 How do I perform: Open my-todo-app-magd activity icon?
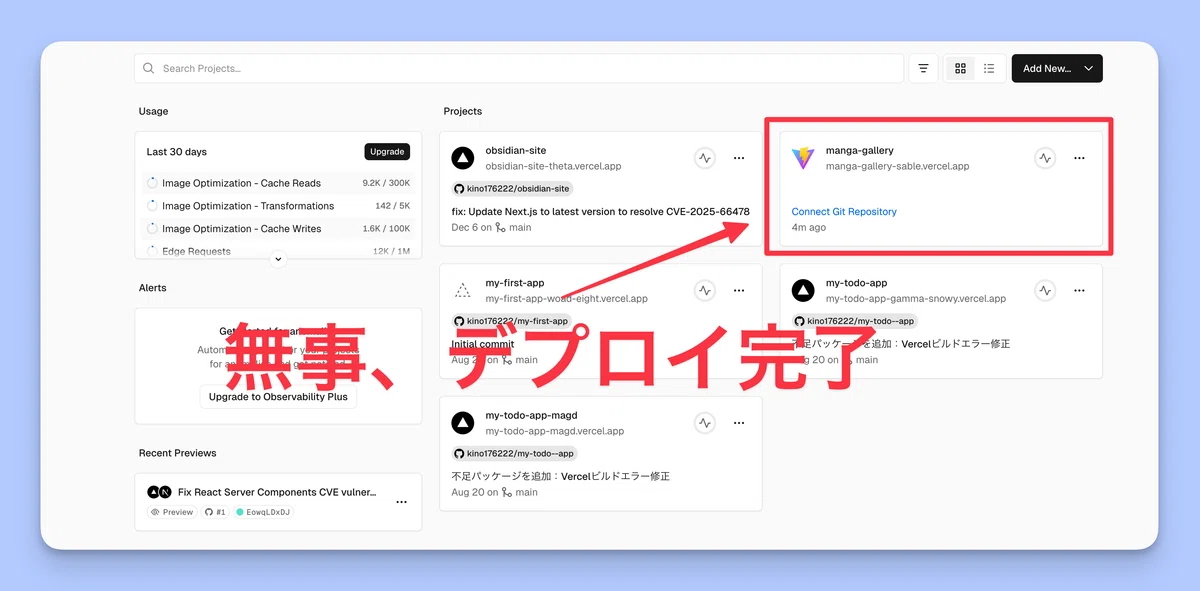(705, 423)
